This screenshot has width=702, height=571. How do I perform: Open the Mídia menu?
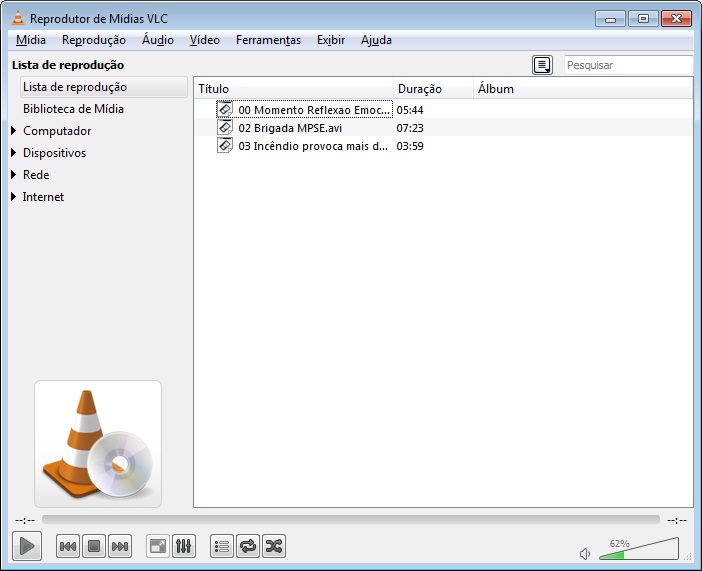click(x=31, y=40)
